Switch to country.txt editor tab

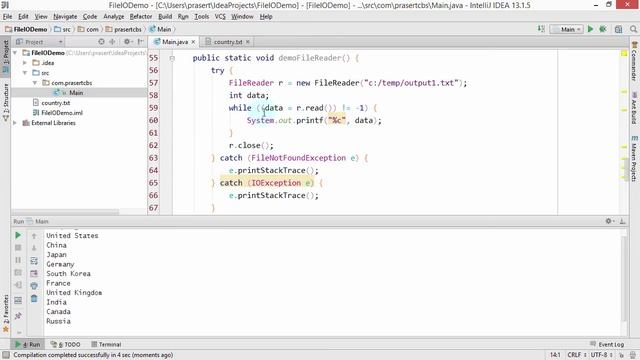click(x=228, y=42)
